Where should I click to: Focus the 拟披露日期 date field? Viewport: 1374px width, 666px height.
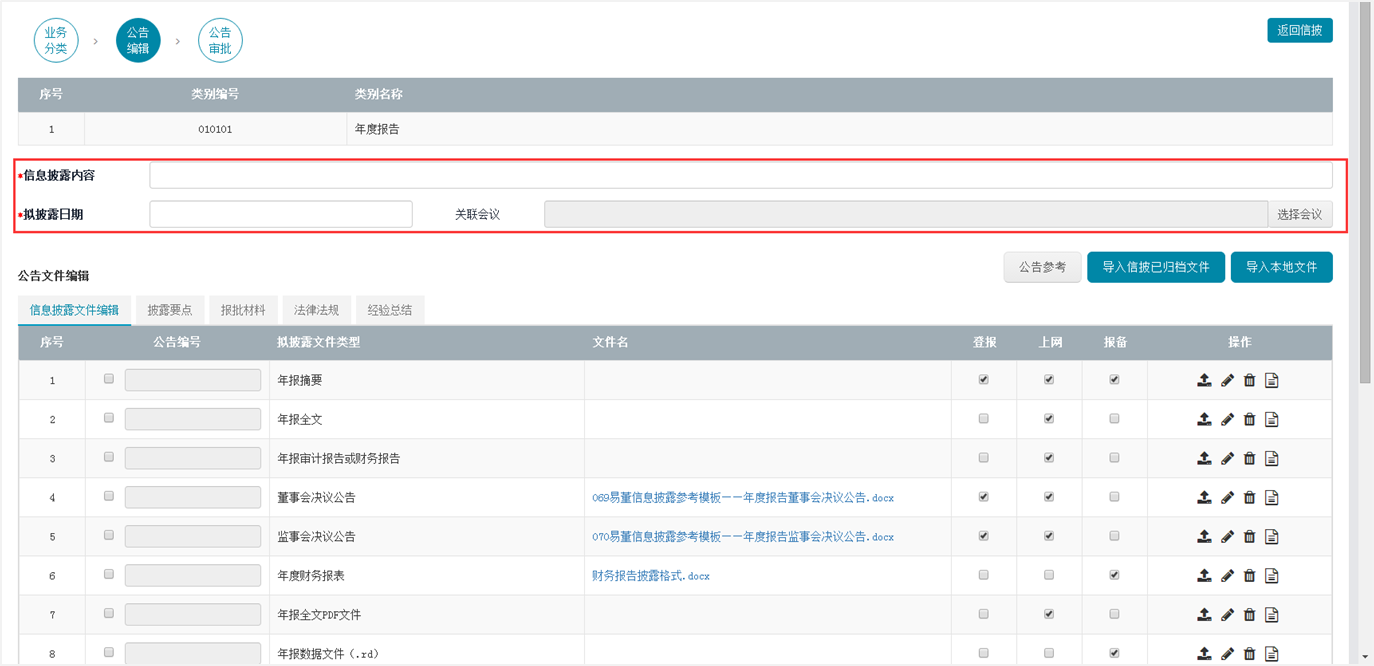click(x=281, y=214)
